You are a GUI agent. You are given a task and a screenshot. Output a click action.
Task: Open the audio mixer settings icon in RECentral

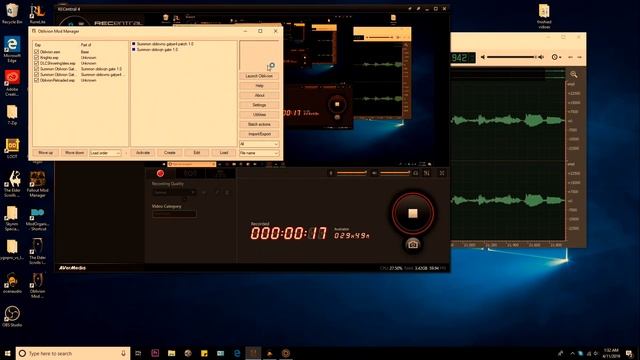coord(427,173)
